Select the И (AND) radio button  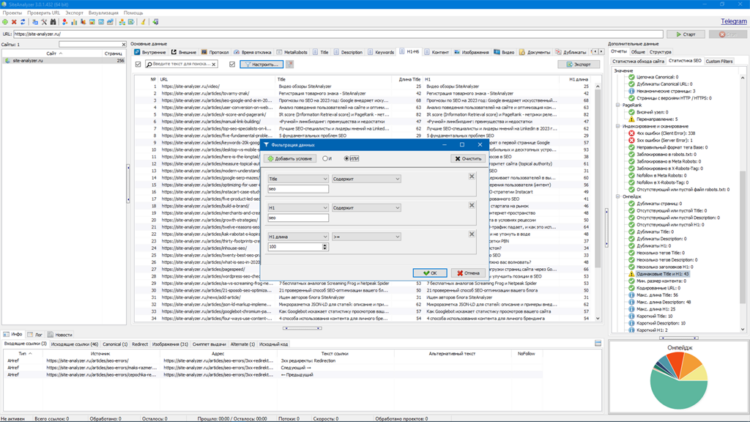pyautogui.click(x=325, y=158)
